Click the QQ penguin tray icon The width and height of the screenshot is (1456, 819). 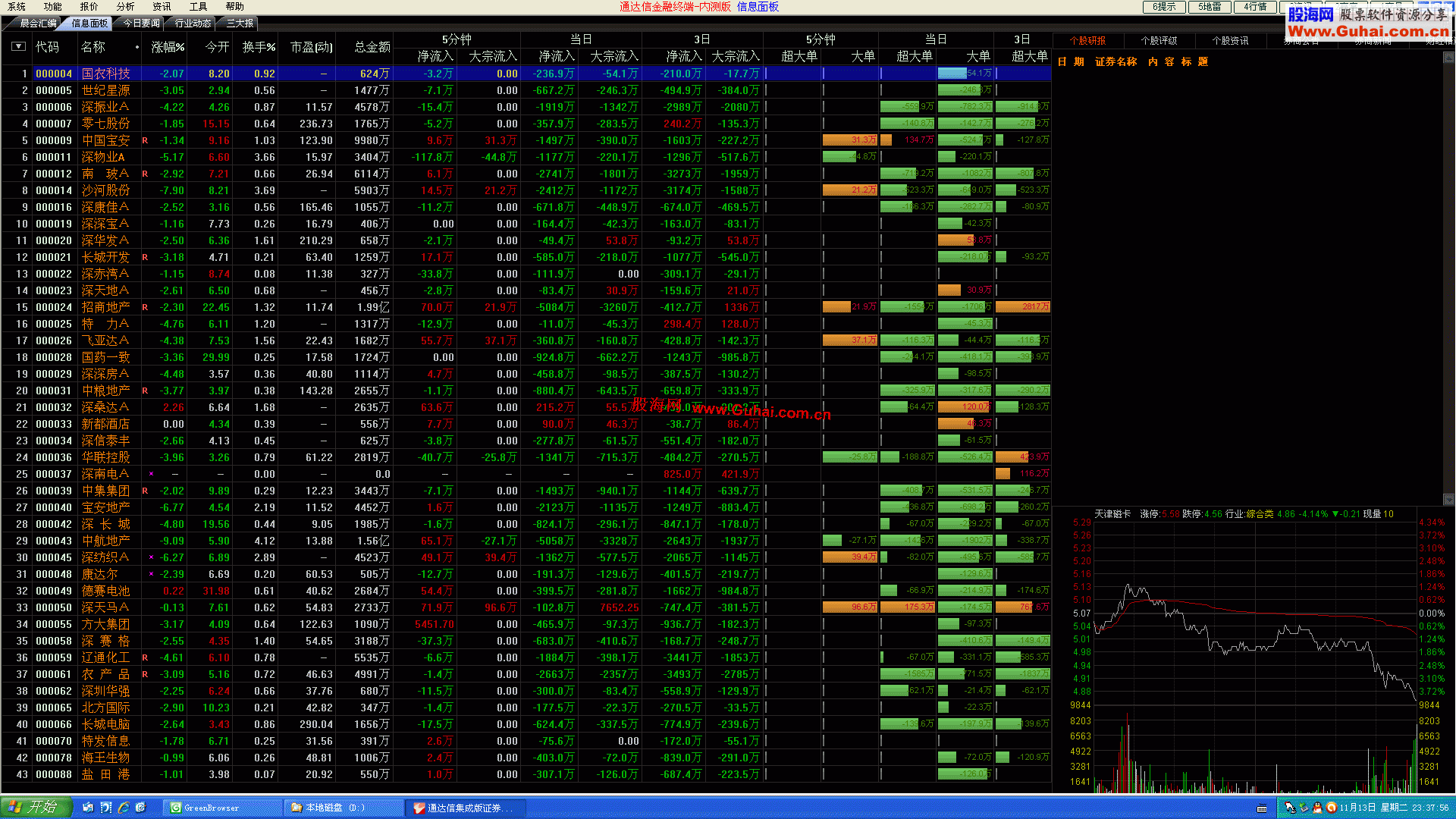(1317, 808)
